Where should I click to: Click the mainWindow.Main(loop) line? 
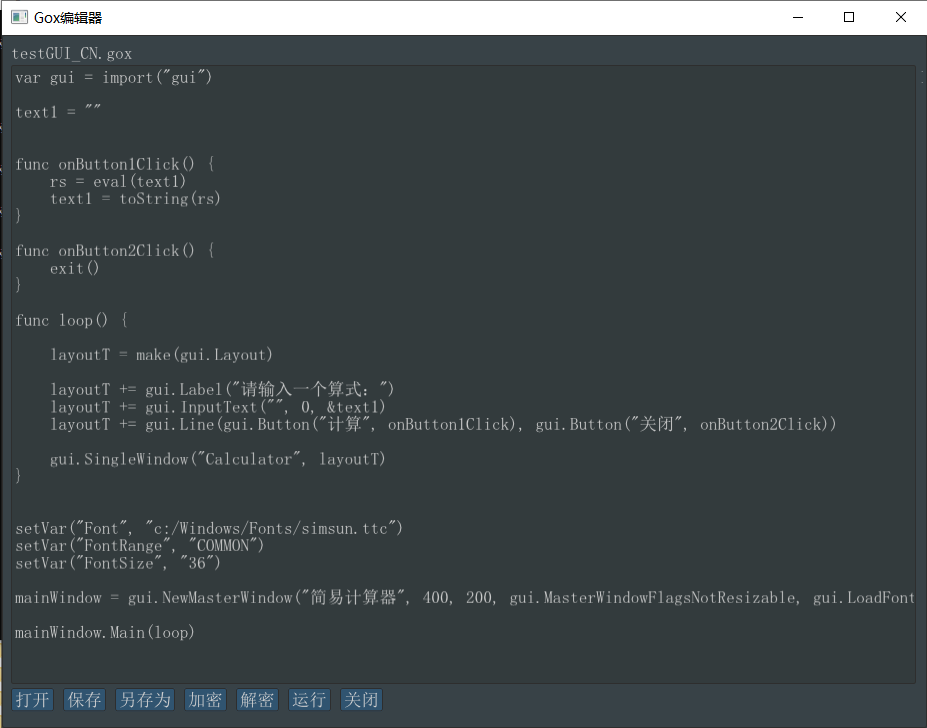(x=105, y=633)
